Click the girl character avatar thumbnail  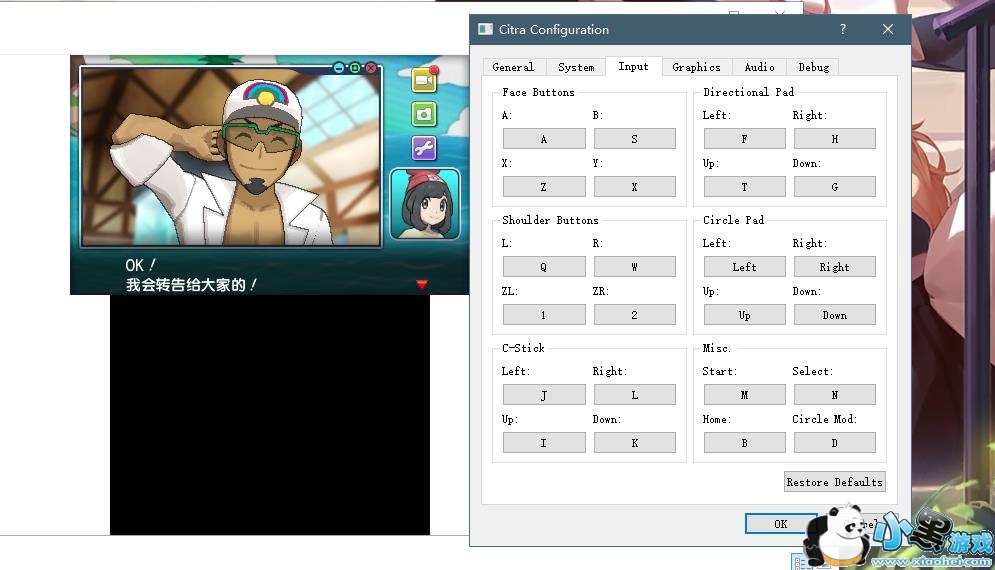tap(425, 204)
